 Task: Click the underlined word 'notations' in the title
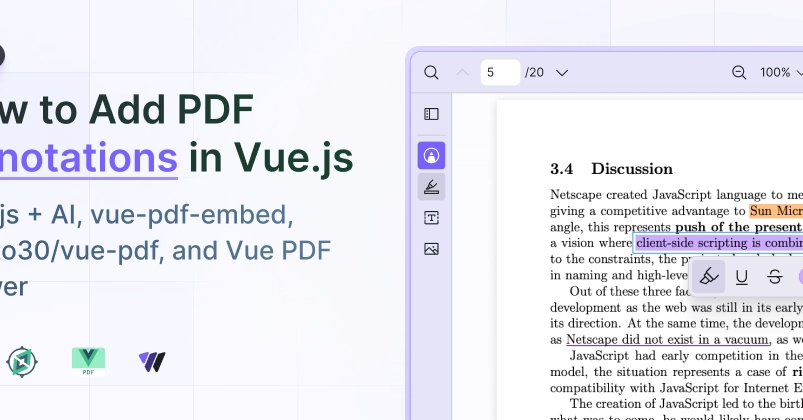[x=88, y=158]
